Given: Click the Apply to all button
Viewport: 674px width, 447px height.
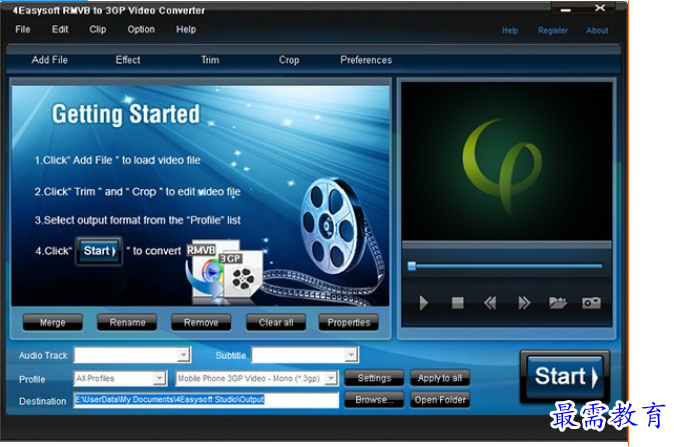Looking at the screenshot, I should click(x=440, y=378).
